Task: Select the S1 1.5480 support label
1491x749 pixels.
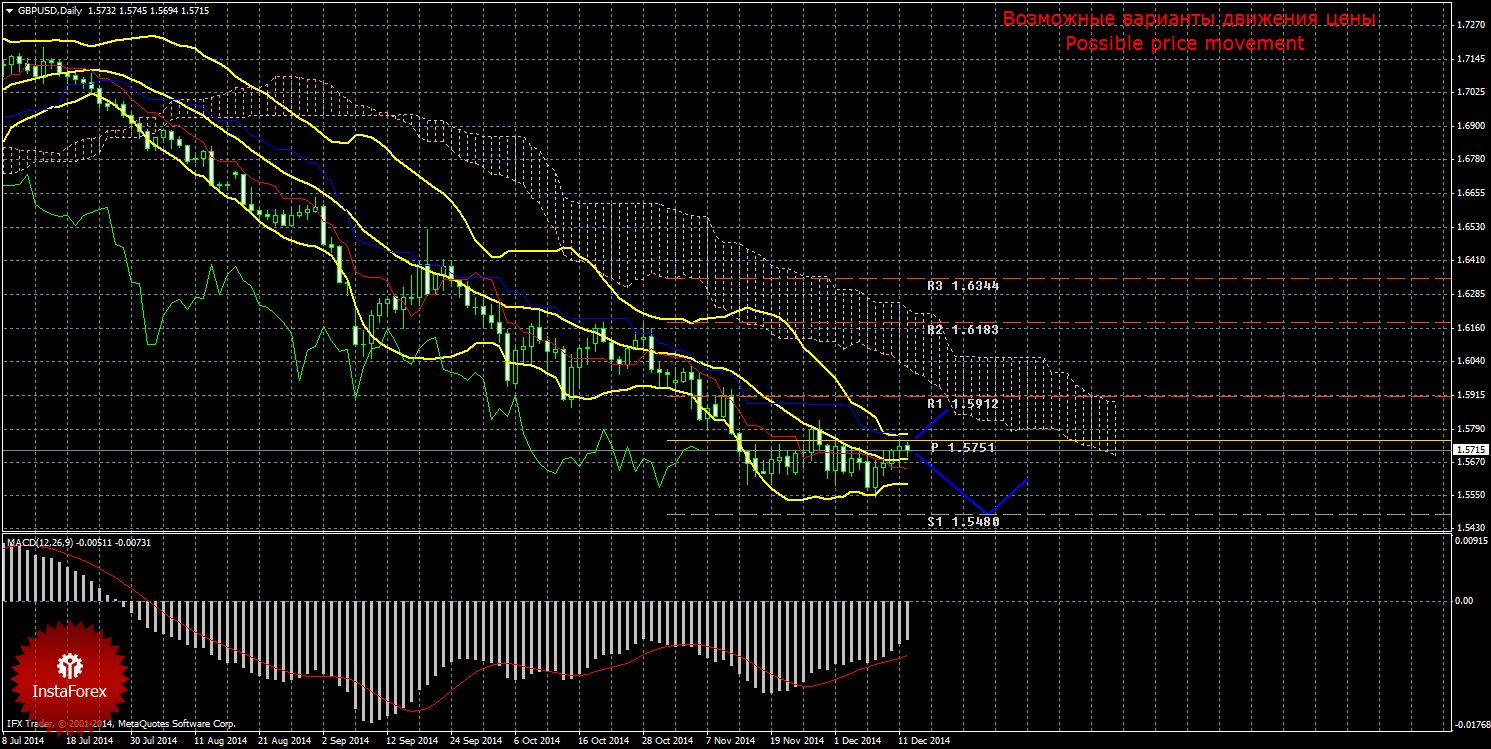Action: point(962,521)
